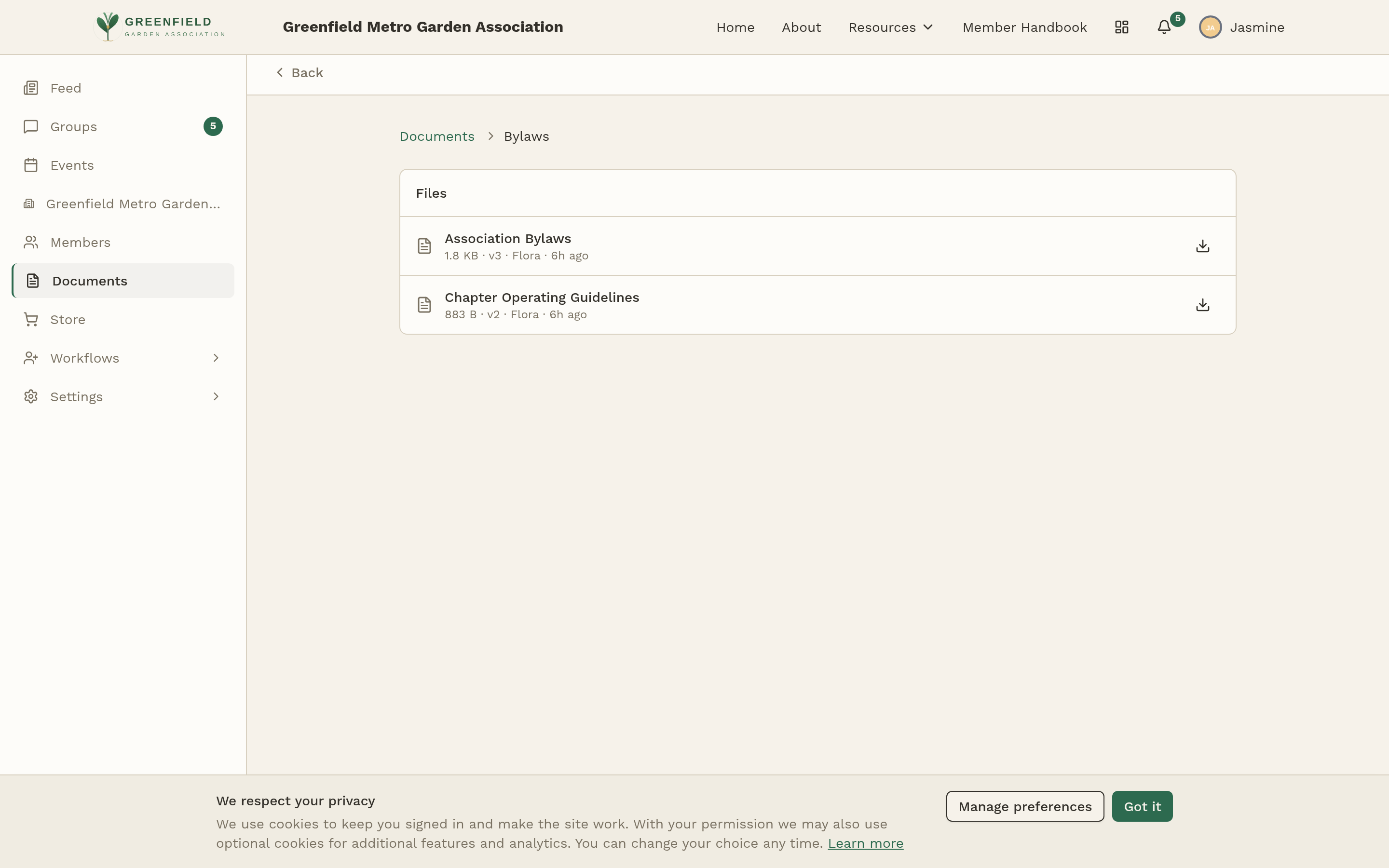Open Member Handbook from the header
1389x868 pixels.
pyautogui.click(x=1024, y=27)
